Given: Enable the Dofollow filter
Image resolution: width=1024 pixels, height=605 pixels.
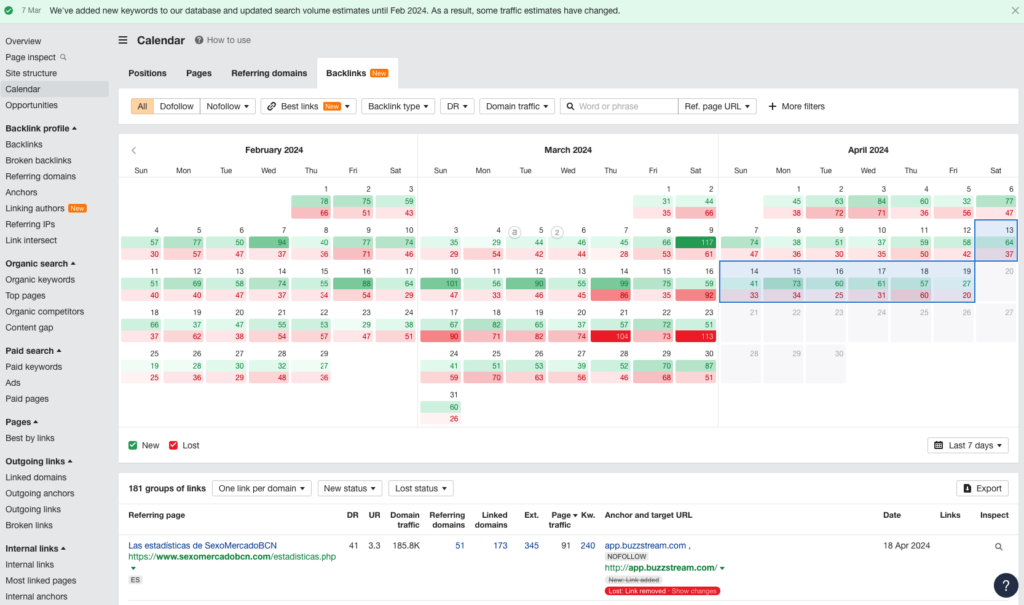Looking at the screenshot, I should (176, 105).
